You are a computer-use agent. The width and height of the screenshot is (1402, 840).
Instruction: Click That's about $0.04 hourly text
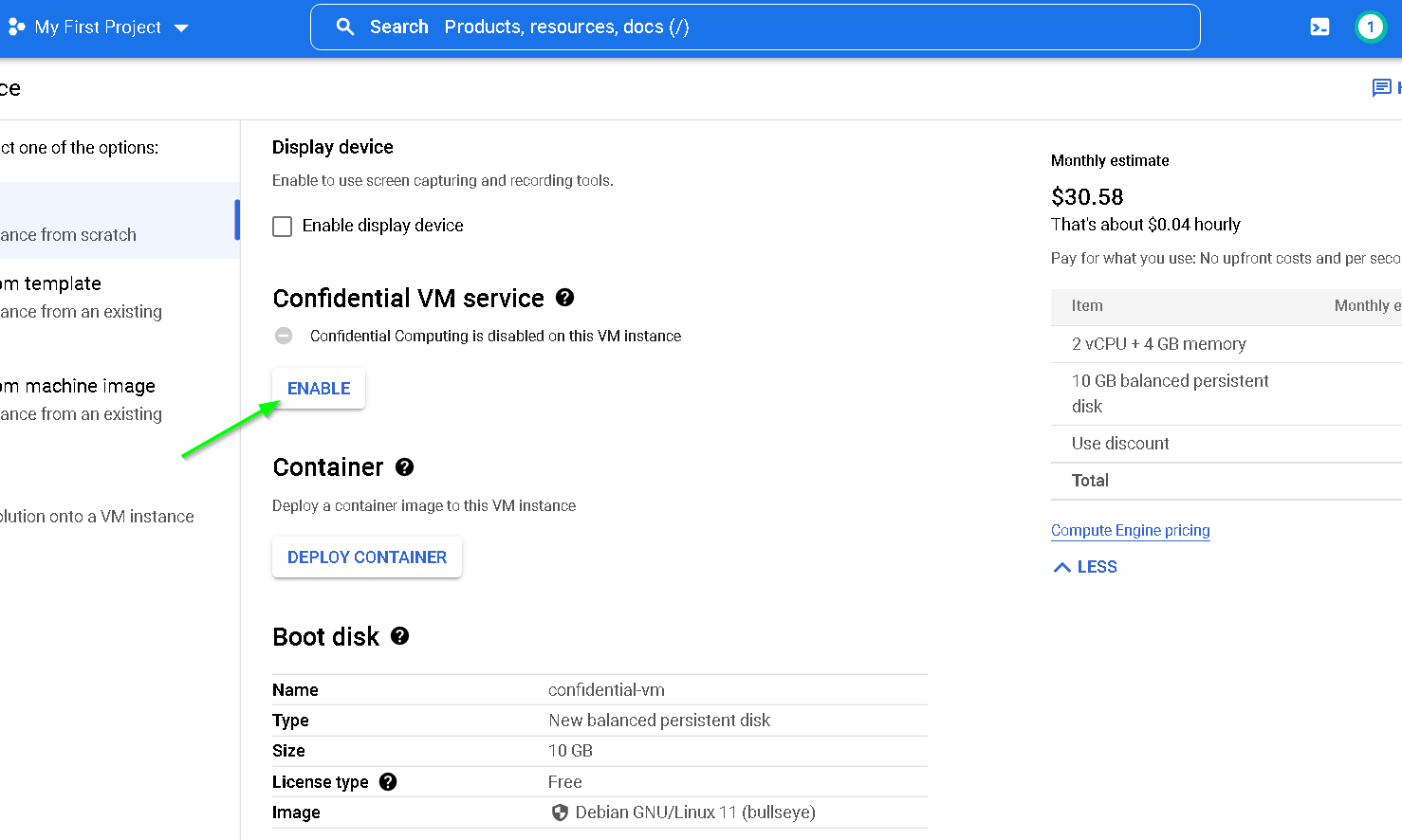click(x=1146, y=225)
